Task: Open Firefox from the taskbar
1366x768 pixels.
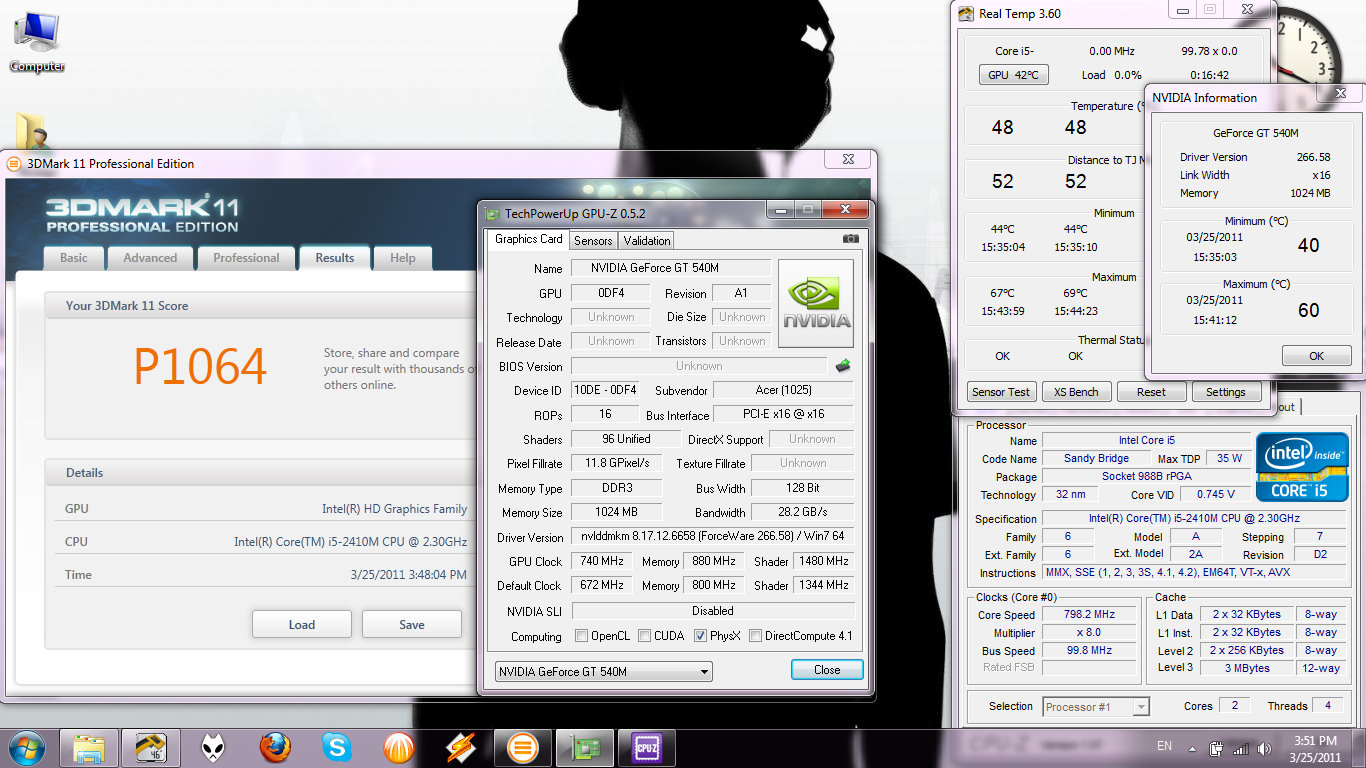Action: coord(275,748)
